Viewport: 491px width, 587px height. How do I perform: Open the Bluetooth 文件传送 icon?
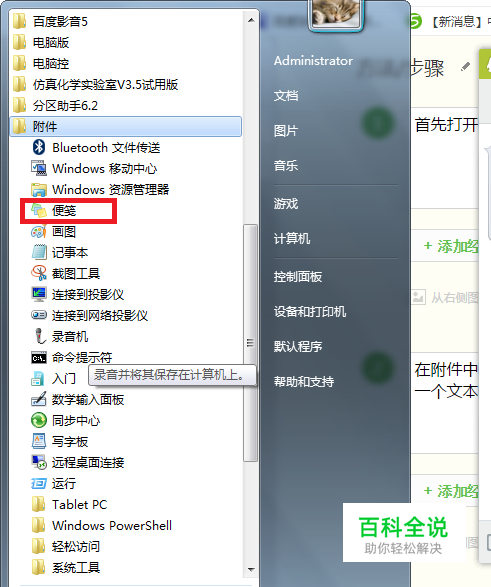[39, 147]
